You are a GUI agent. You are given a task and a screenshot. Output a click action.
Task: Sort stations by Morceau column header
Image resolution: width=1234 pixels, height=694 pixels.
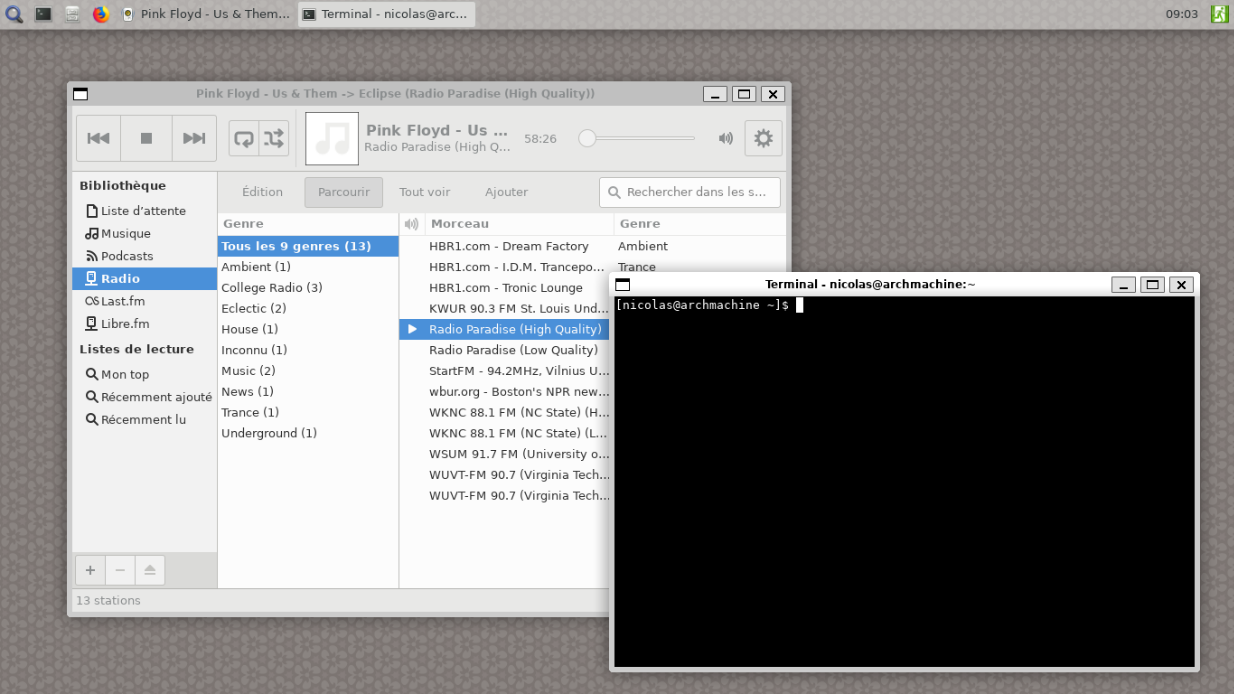pos(518,224)
